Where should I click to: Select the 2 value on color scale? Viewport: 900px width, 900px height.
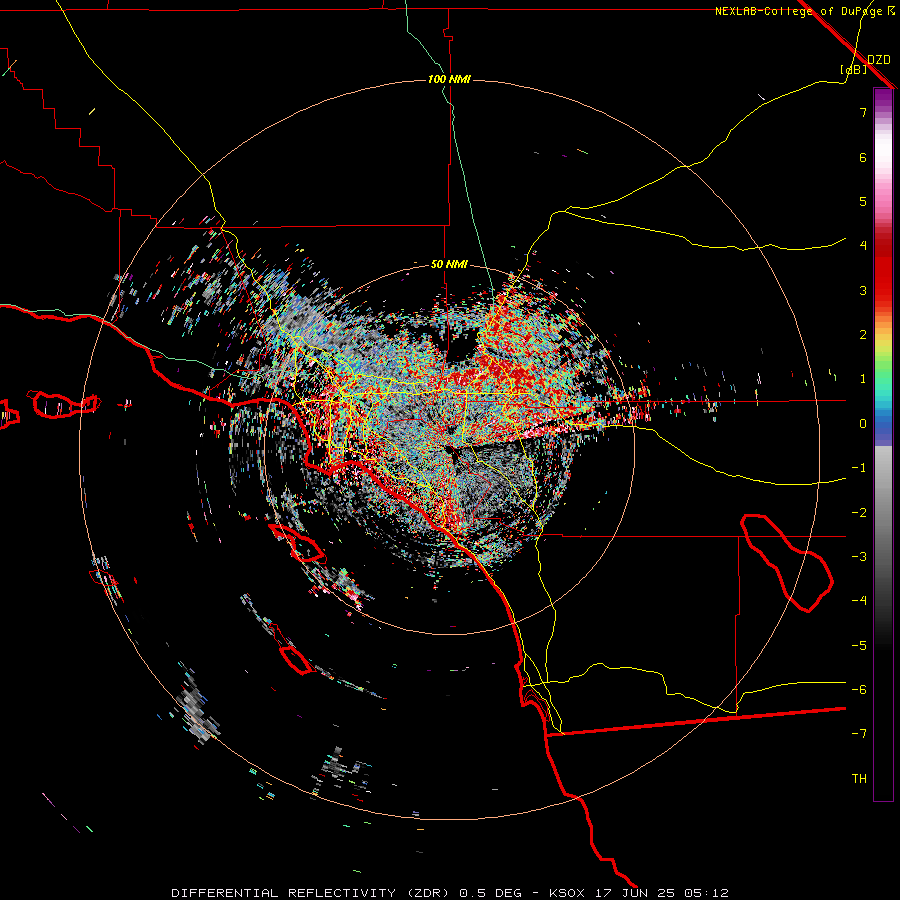pyautogui.click(x=863, y=335)
